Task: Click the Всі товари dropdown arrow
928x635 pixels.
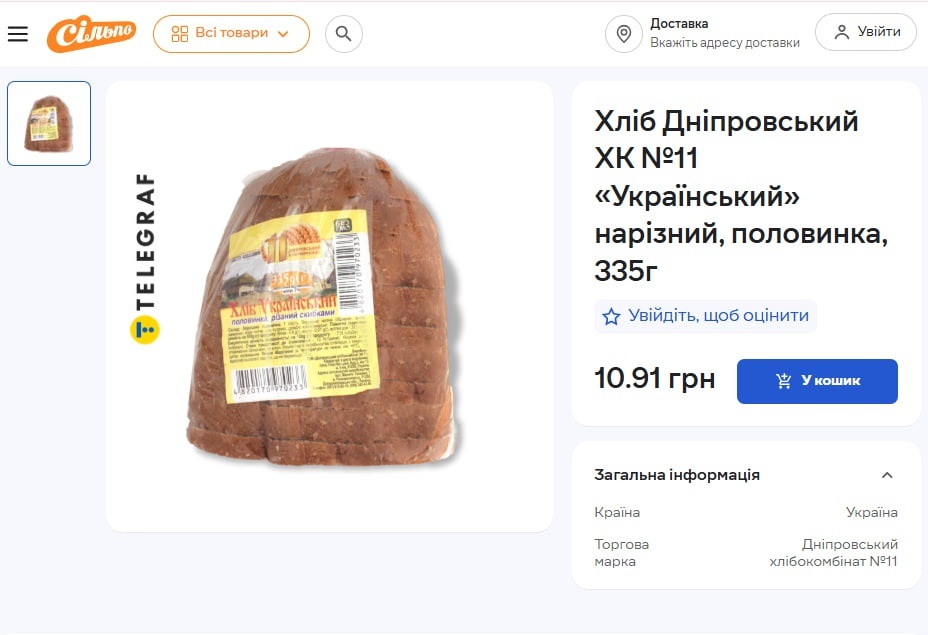Action: [x=283, y=34]
